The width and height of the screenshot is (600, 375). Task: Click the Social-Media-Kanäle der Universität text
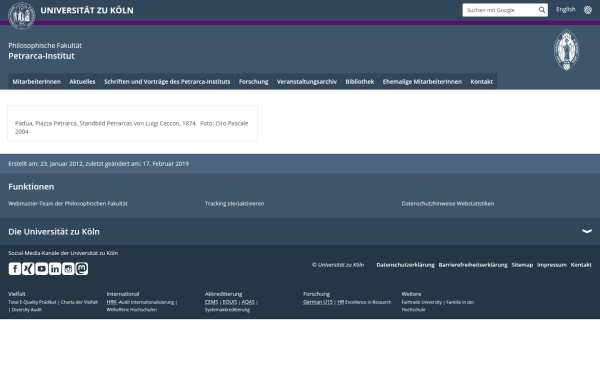63,253
